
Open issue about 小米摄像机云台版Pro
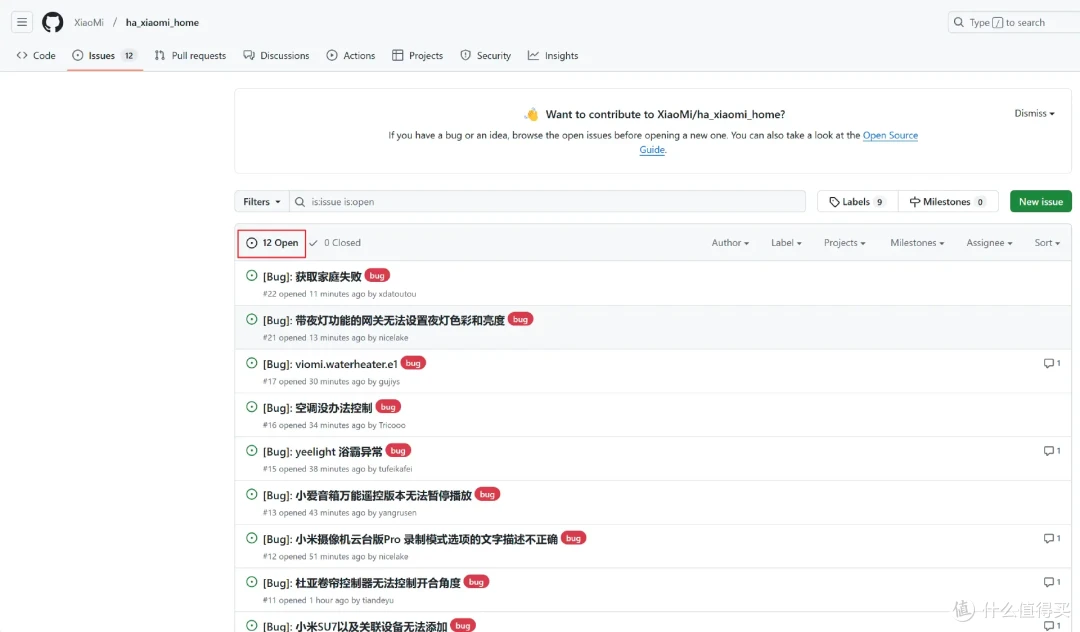pos(410,539)
